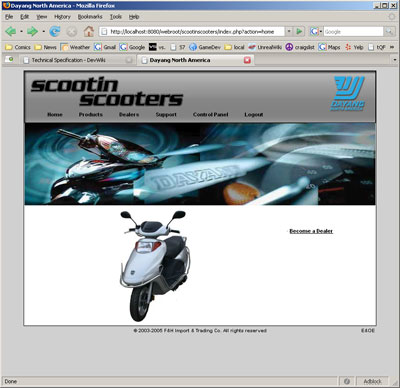The image size is (400, 388).
Task: Open the craigslist peace-sign bookmark
Action: (300, 47)
